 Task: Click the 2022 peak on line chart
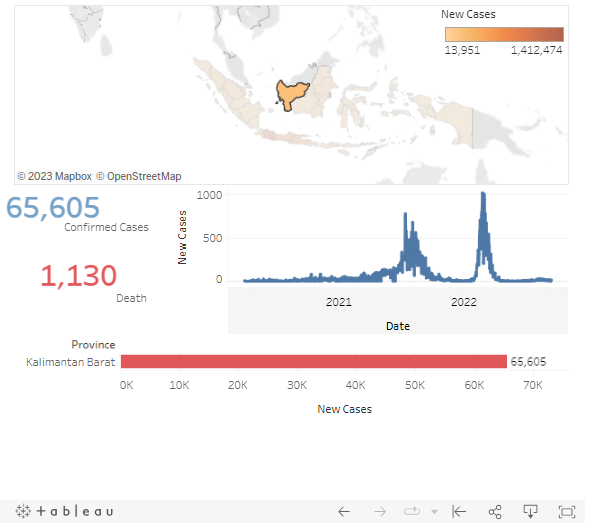tap(484, 195)
